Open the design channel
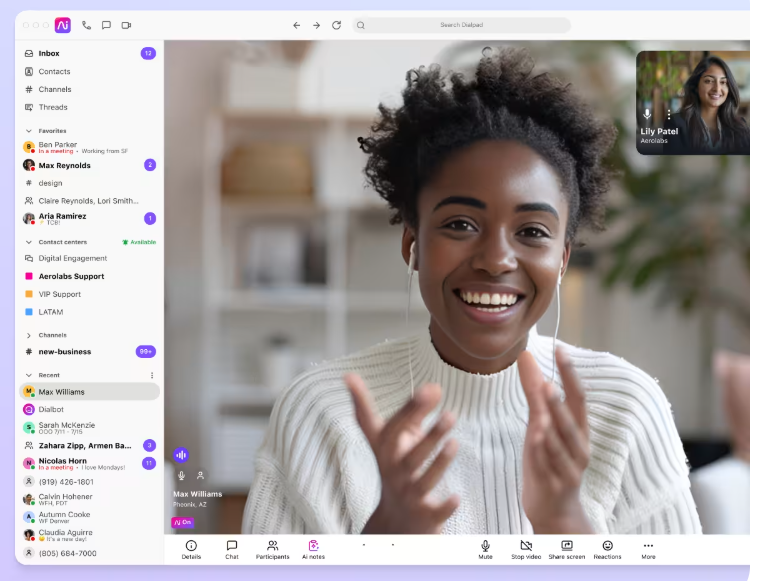 [x=90, y=183]
